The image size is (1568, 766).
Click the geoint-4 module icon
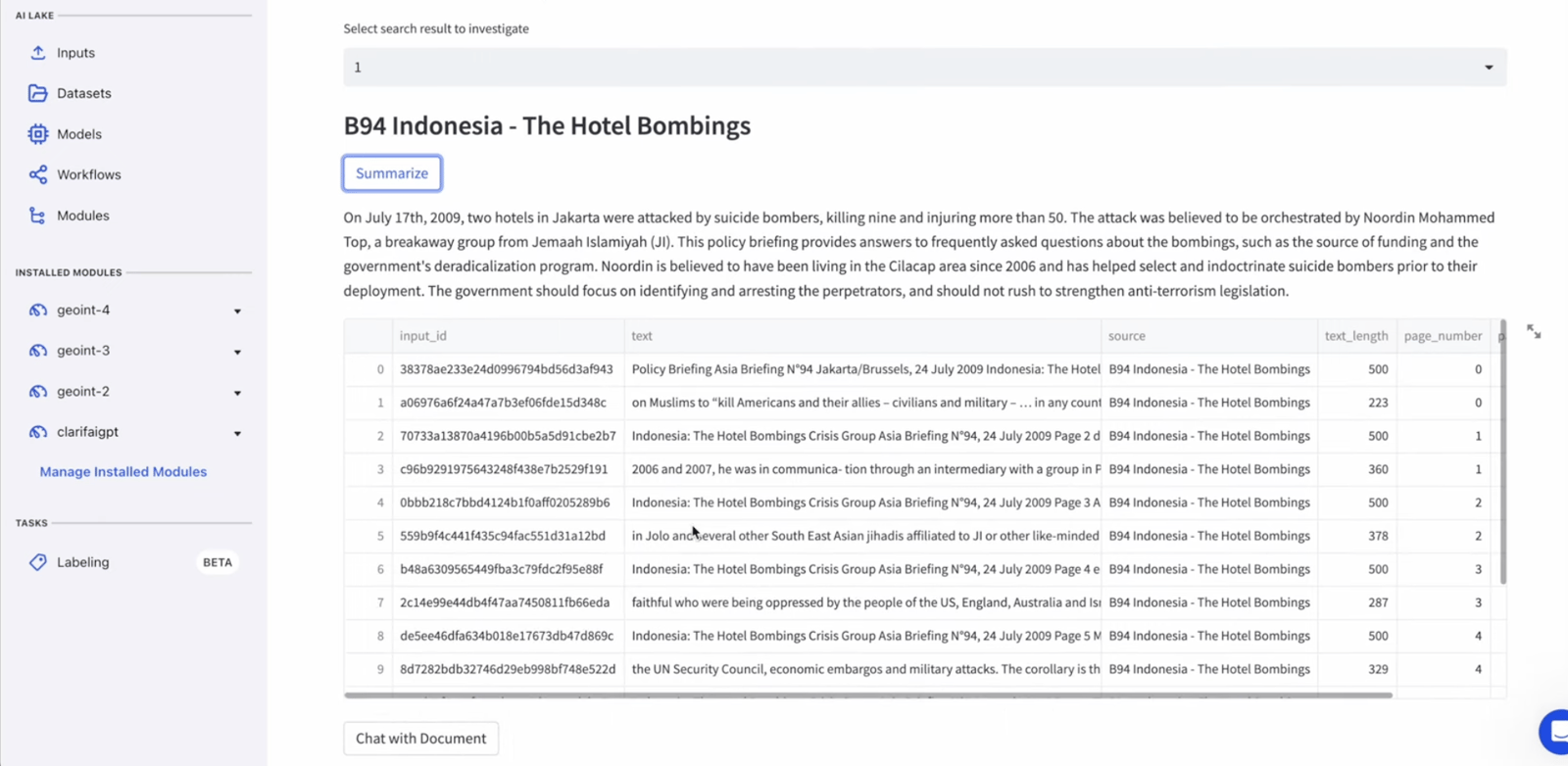[x=38, y=310]
